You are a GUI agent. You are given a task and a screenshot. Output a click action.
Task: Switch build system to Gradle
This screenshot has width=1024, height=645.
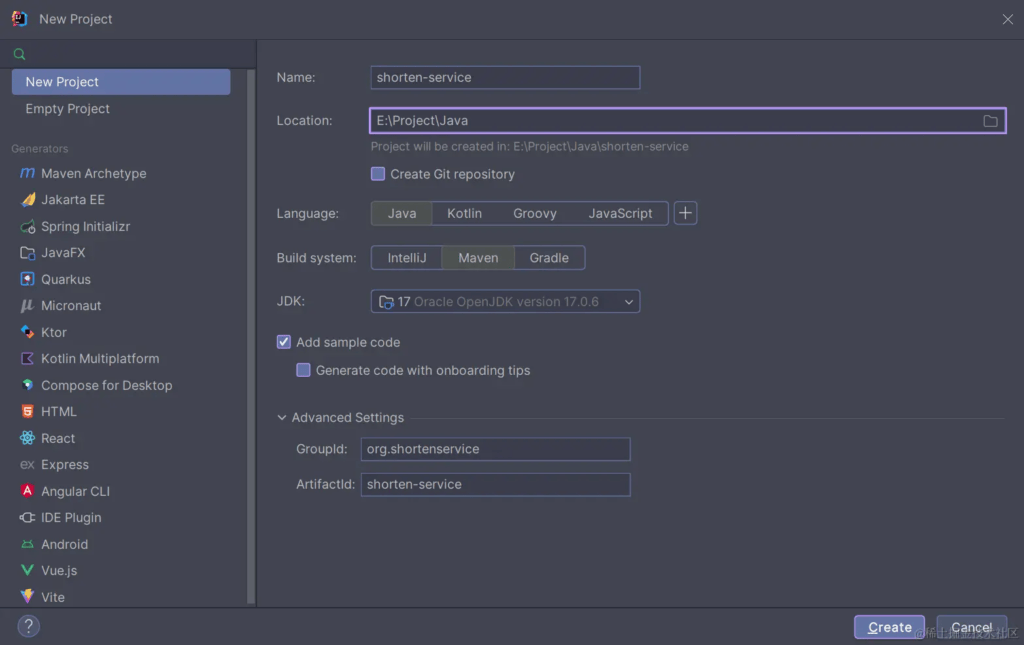pos(549,258)
